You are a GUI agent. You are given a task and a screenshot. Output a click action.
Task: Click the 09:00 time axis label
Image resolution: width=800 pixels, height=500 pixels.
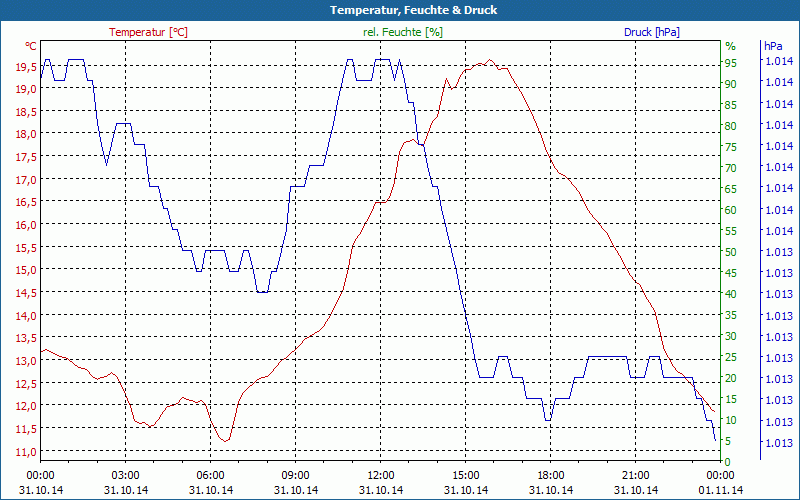pos(295,476)
